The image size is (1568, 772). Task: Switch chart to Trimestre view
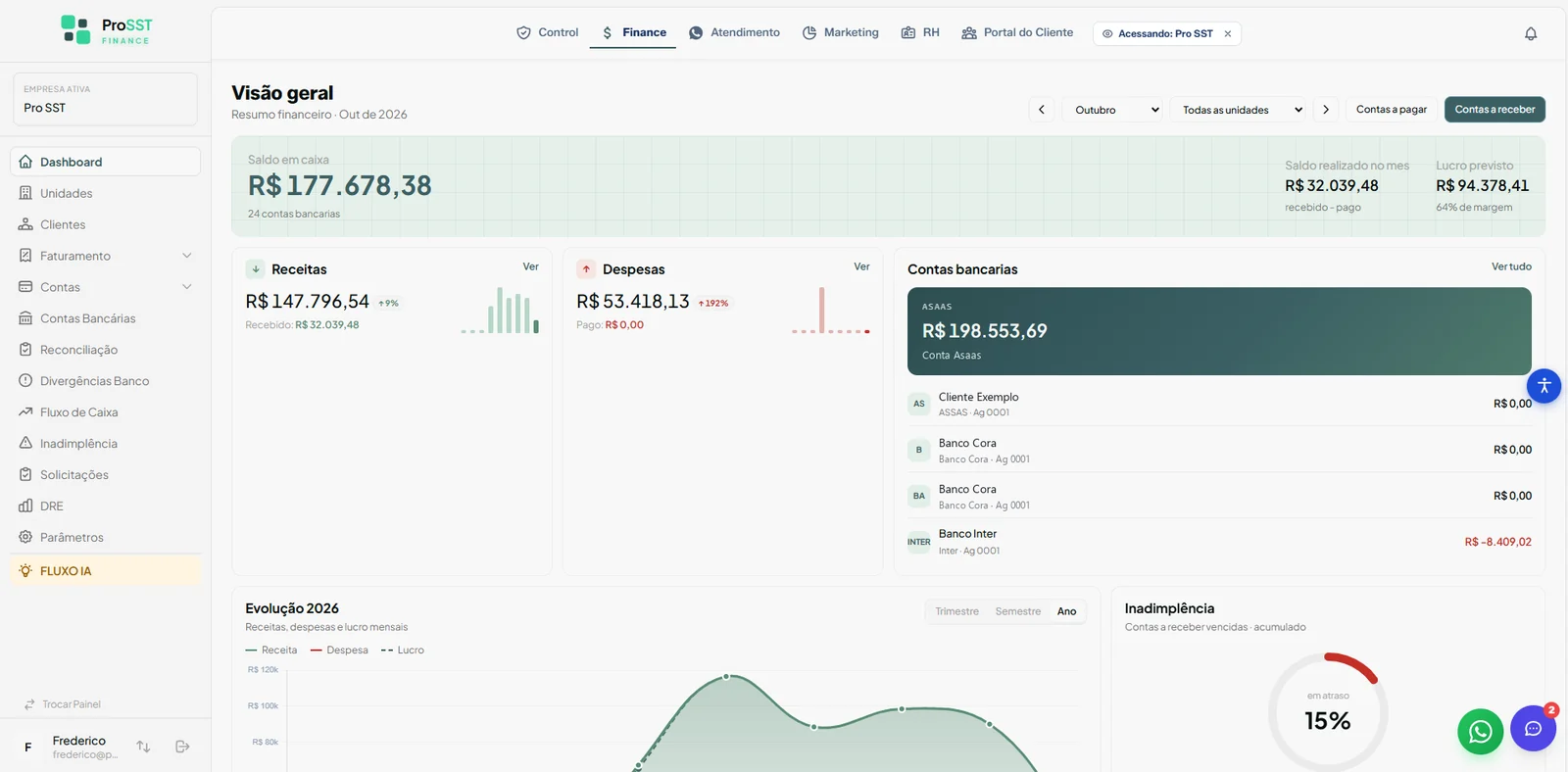[x=956, y=611]
